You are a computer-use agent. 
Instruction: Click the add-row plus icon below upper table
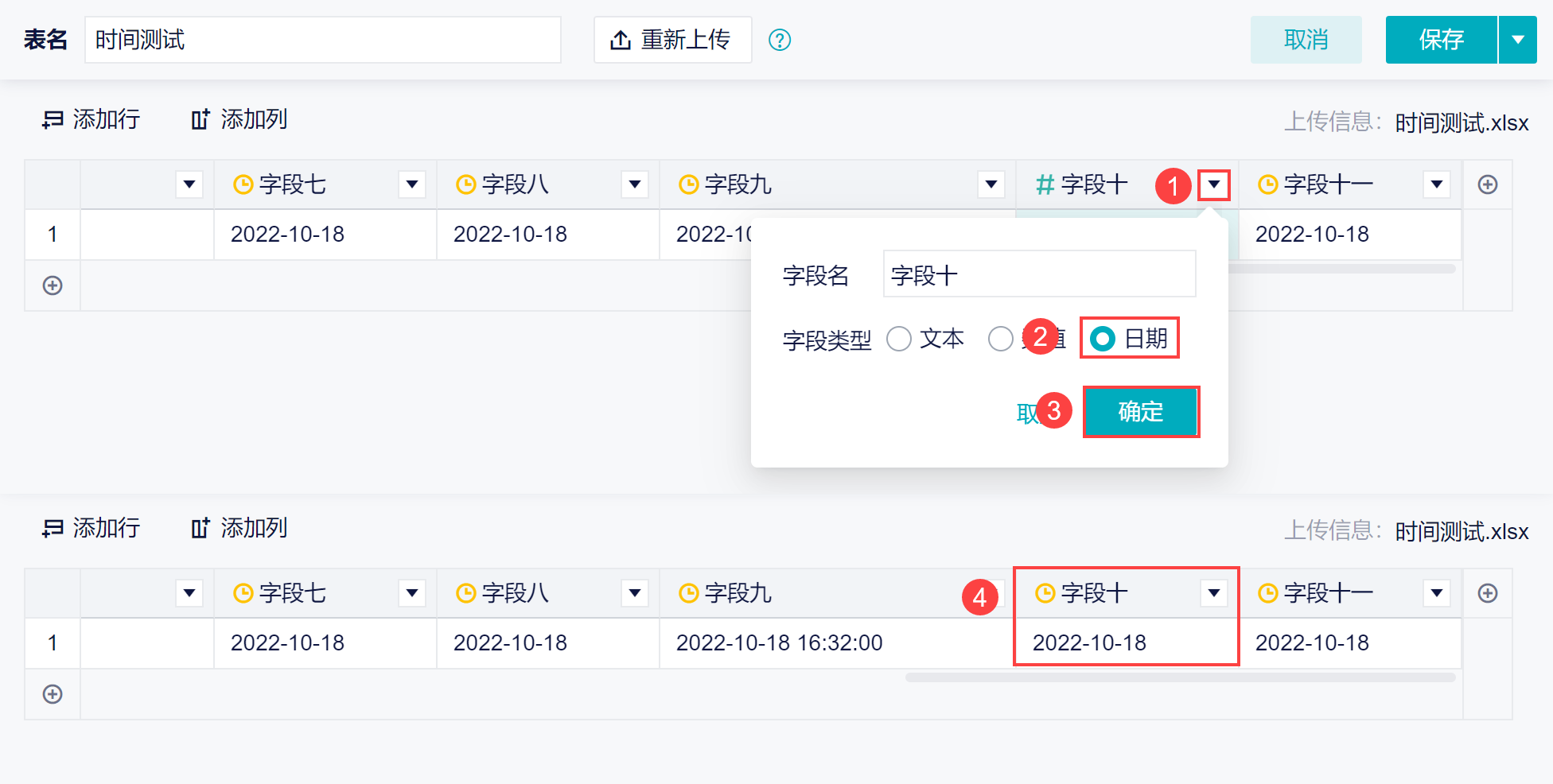(x=53, y=285)
